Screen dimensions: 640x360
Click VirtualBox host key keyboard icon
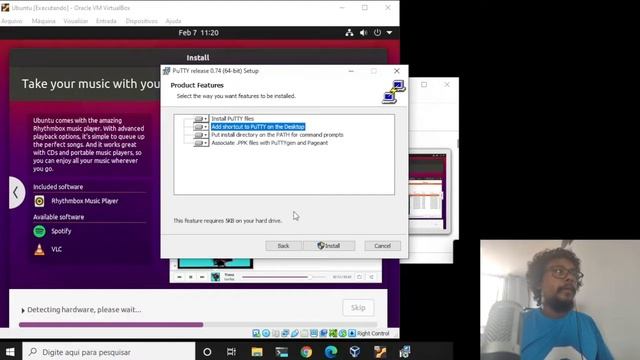pyautogui.click(x=352, y=333)
